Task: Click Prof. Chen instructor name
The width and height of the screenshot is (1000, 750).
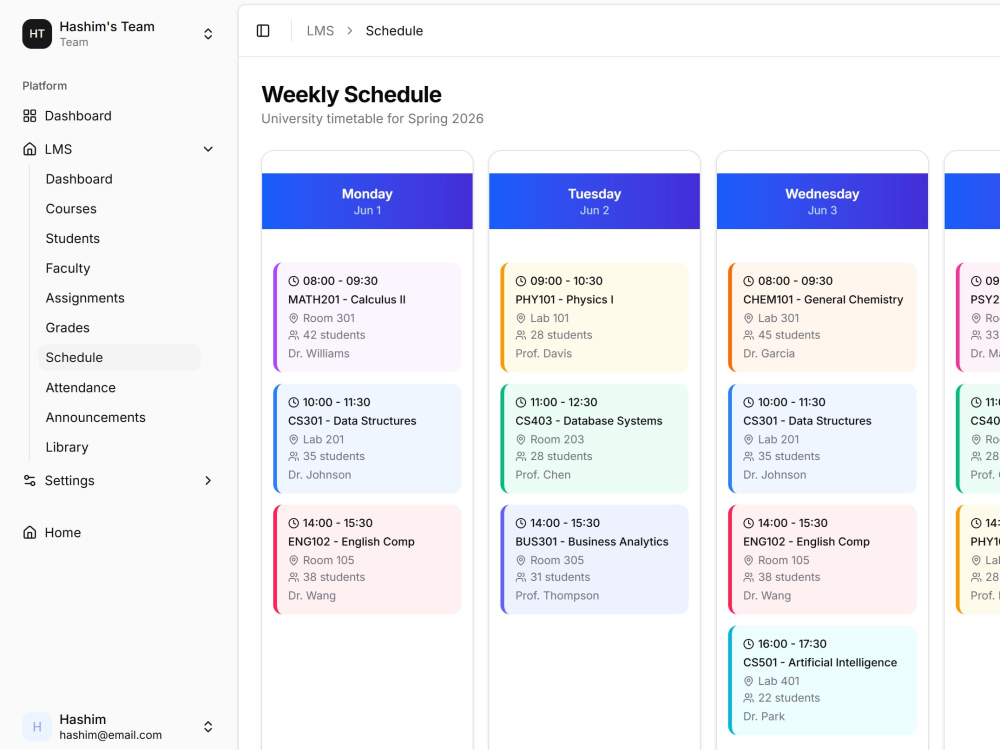Action: click(543, 474)
